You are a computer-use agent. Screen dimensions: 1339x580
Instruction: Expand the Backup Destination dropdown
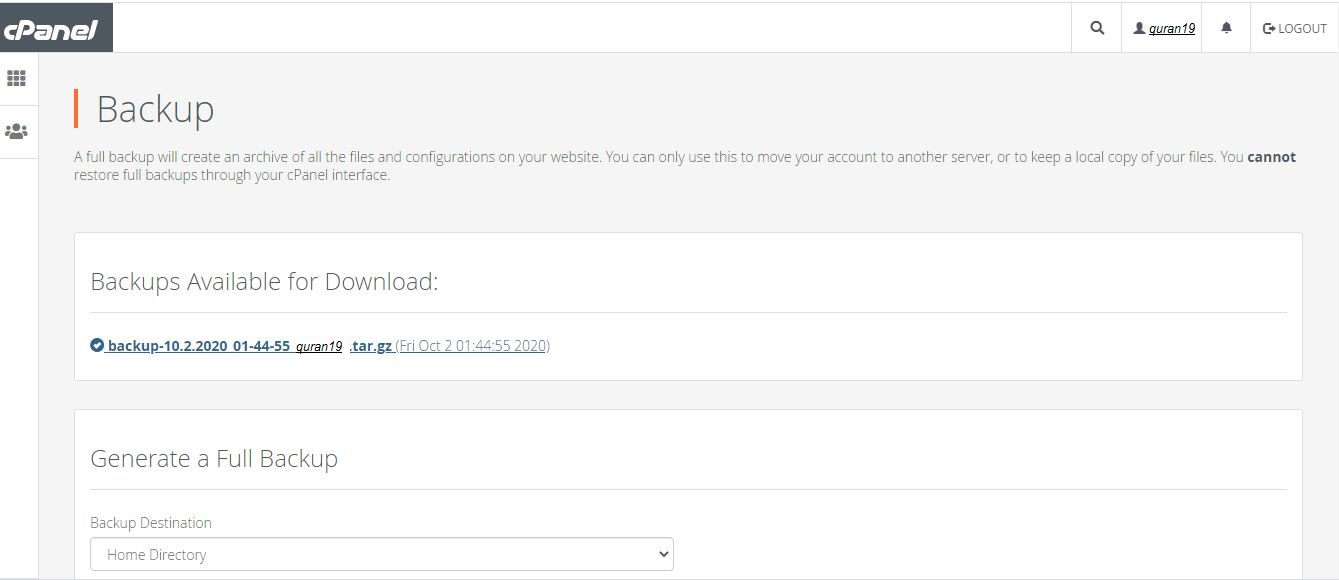tap(382, 554)
